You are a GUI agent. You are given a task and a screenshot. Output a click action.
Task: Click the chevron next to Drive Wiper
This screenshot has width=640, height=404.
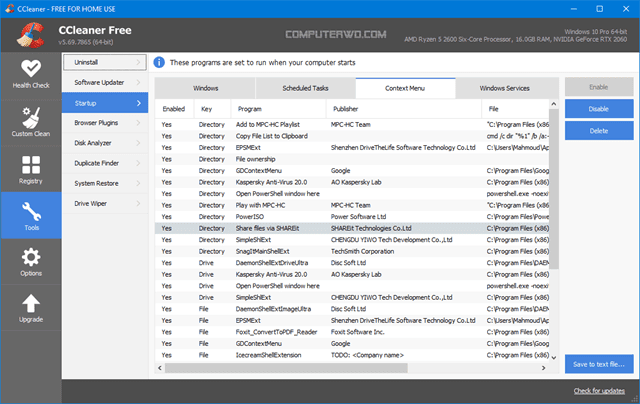(138, 203)
